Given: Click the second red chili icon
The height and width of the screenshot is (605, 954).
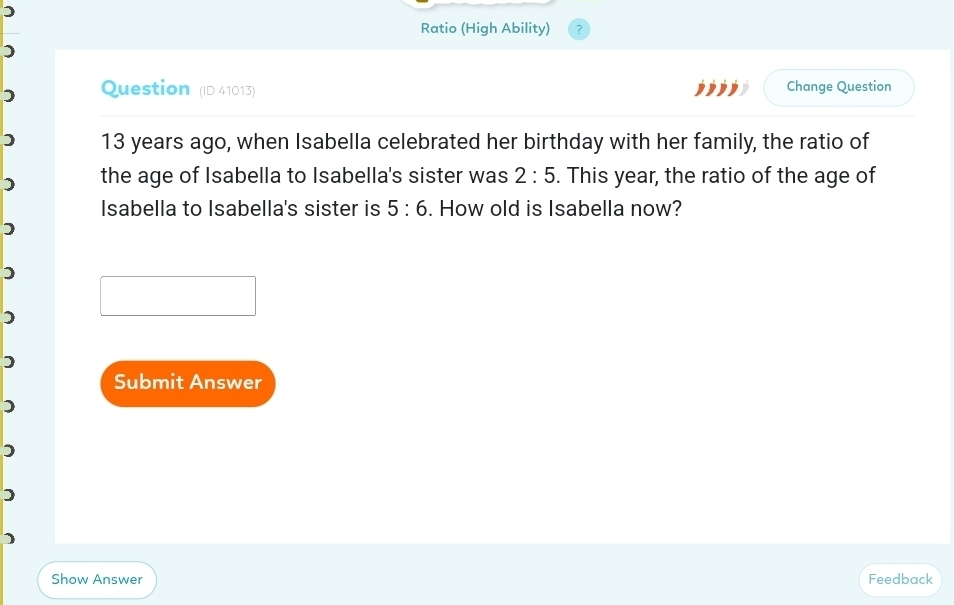Looking at the screenshot, I should tap(712, 88).
